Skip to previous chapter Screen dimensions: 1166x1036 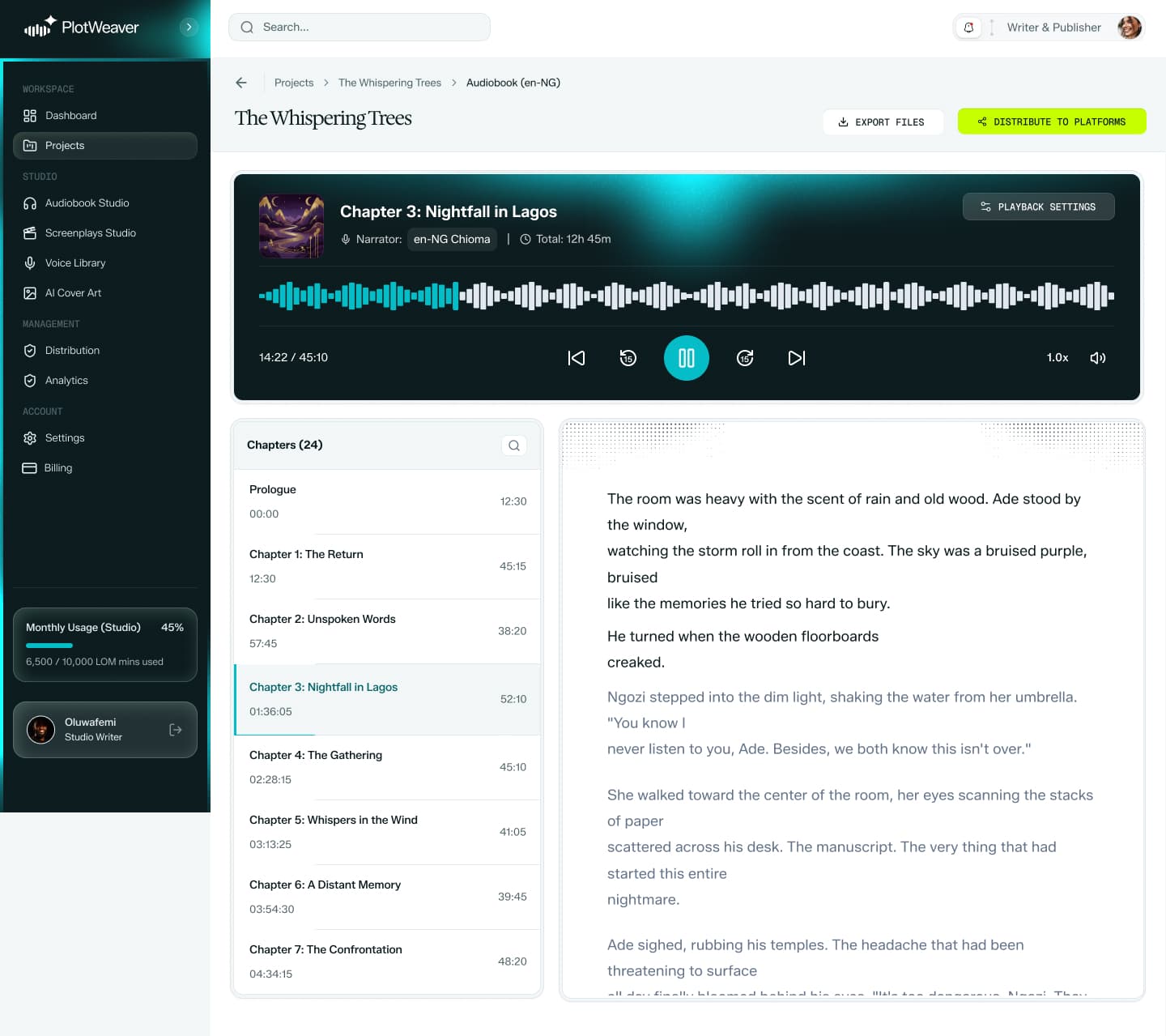pyautogui.click(x=577, y=358)
